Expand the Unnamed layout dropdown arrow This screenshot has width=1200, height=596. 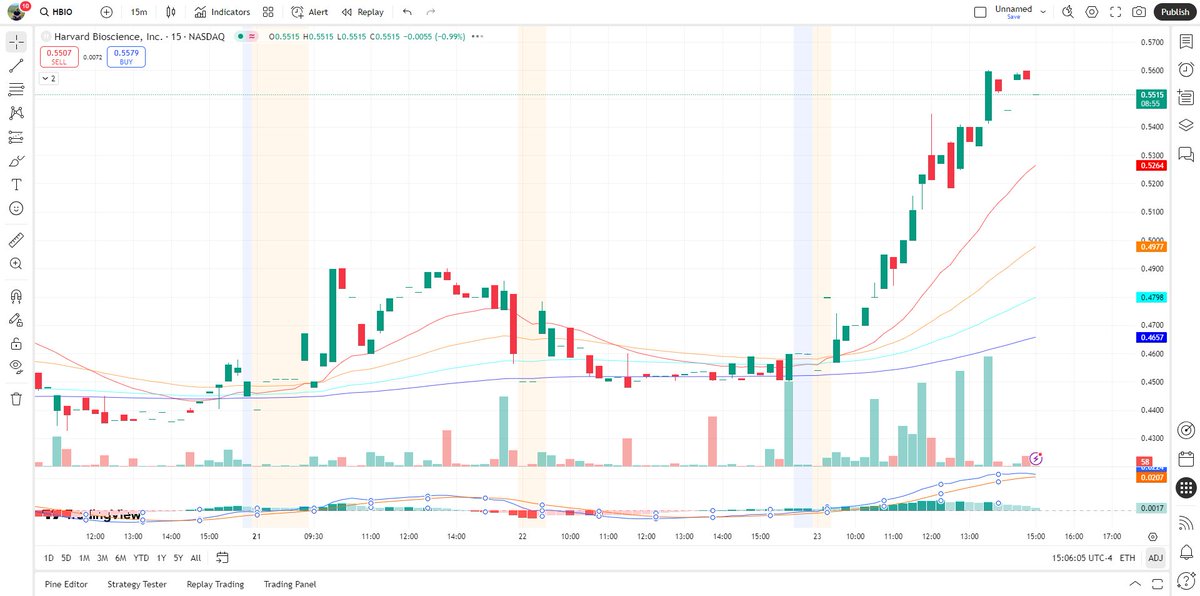pyautogui.click(x=1043, y=12)
